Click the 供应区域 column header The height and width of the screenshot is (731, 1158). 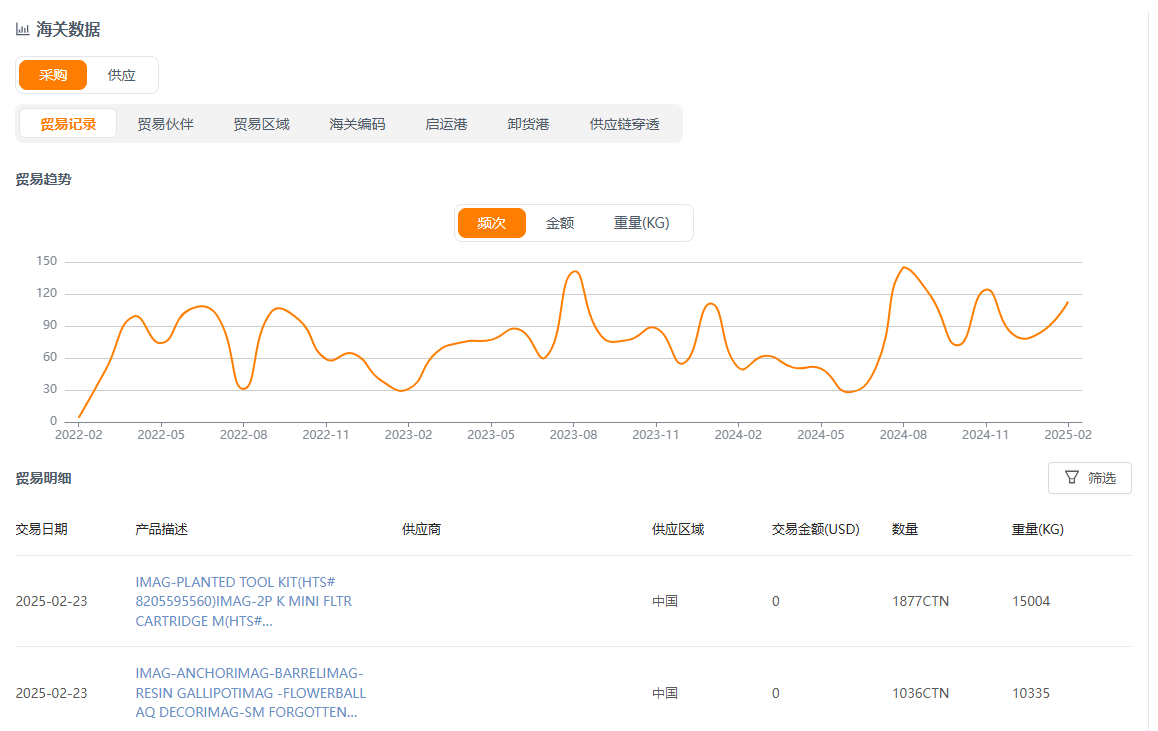[678, 529]
